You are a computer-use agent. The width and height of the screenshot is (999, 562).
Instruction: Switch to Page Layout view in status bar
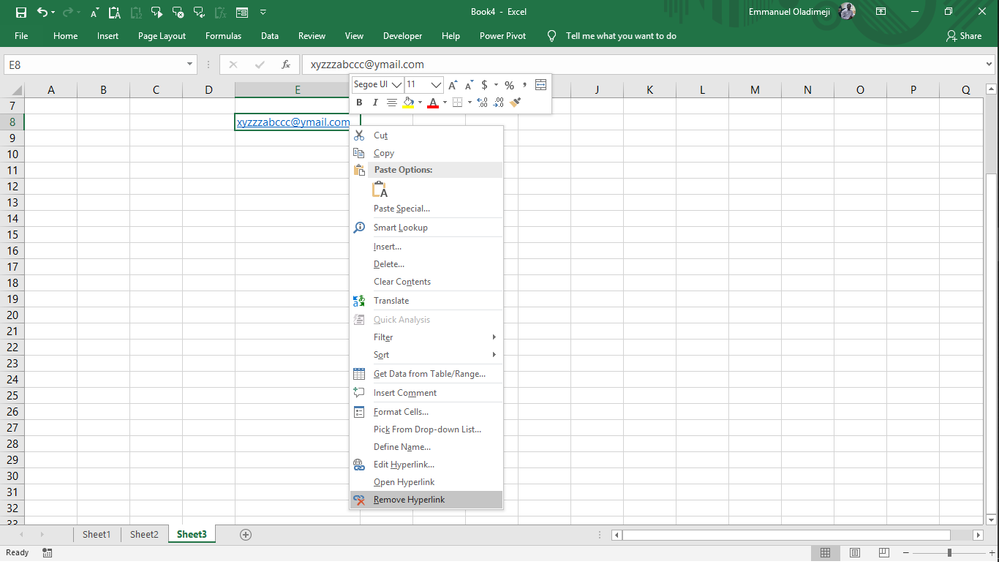[854, 553]
